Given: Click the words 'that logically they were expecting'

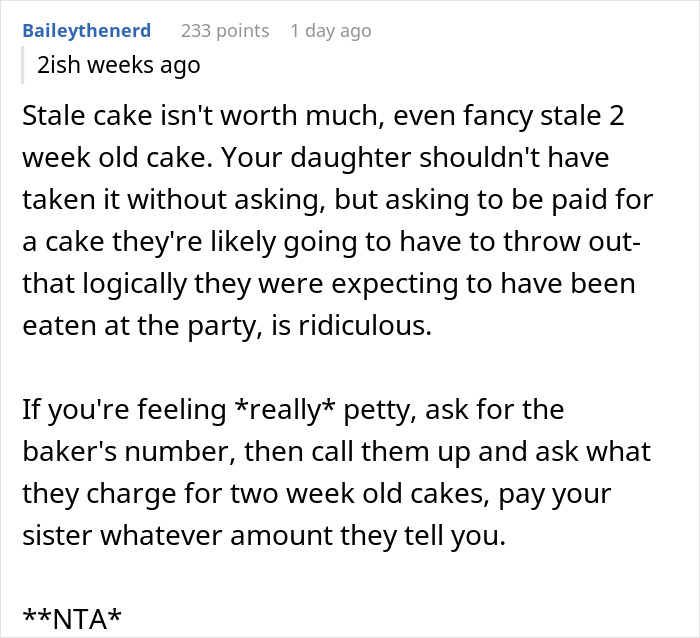Looking at the screenshot, I should coord(240,284).
